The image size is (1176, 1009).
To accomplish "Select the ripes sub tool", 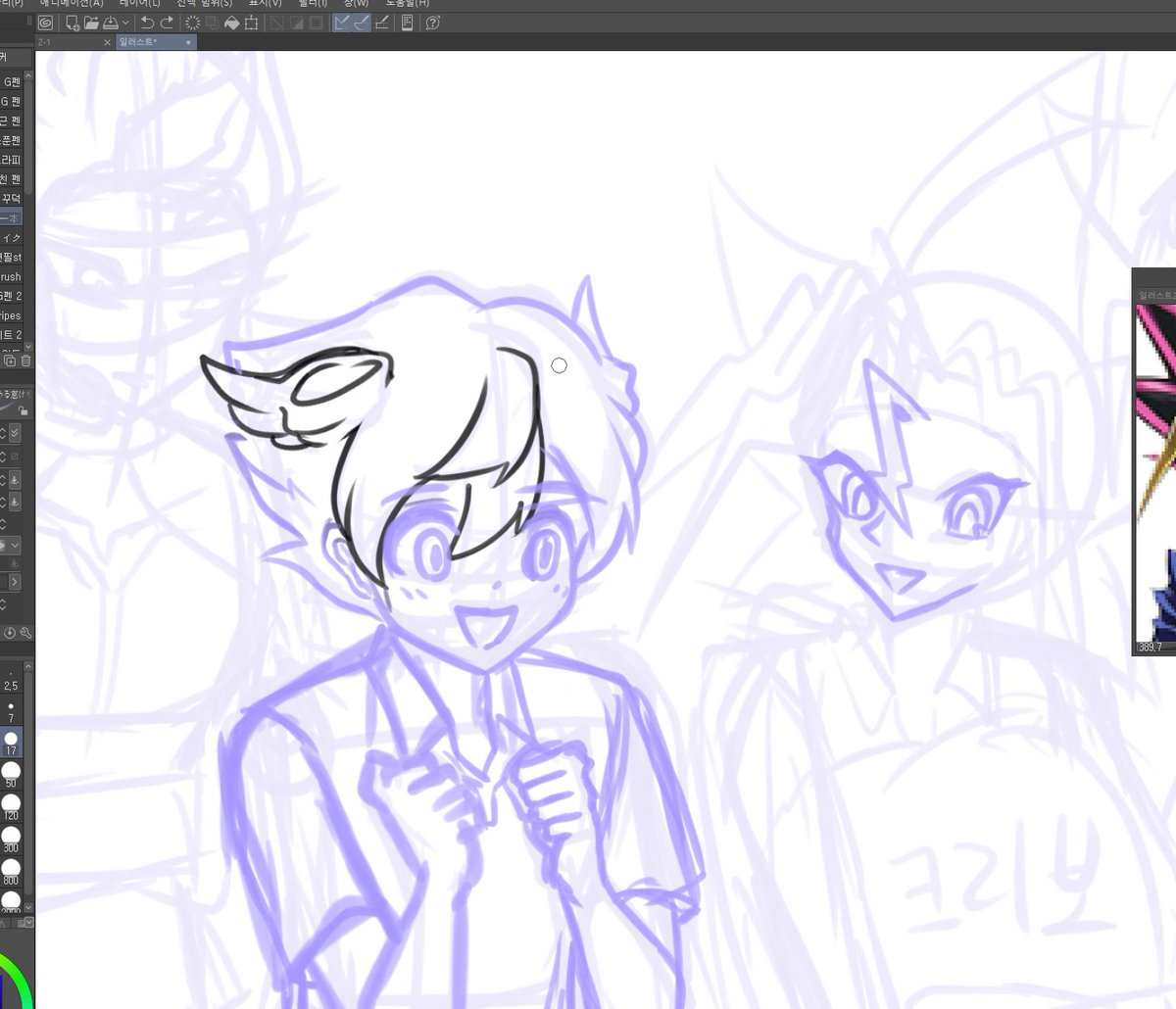I will click(x=11, y=315).
